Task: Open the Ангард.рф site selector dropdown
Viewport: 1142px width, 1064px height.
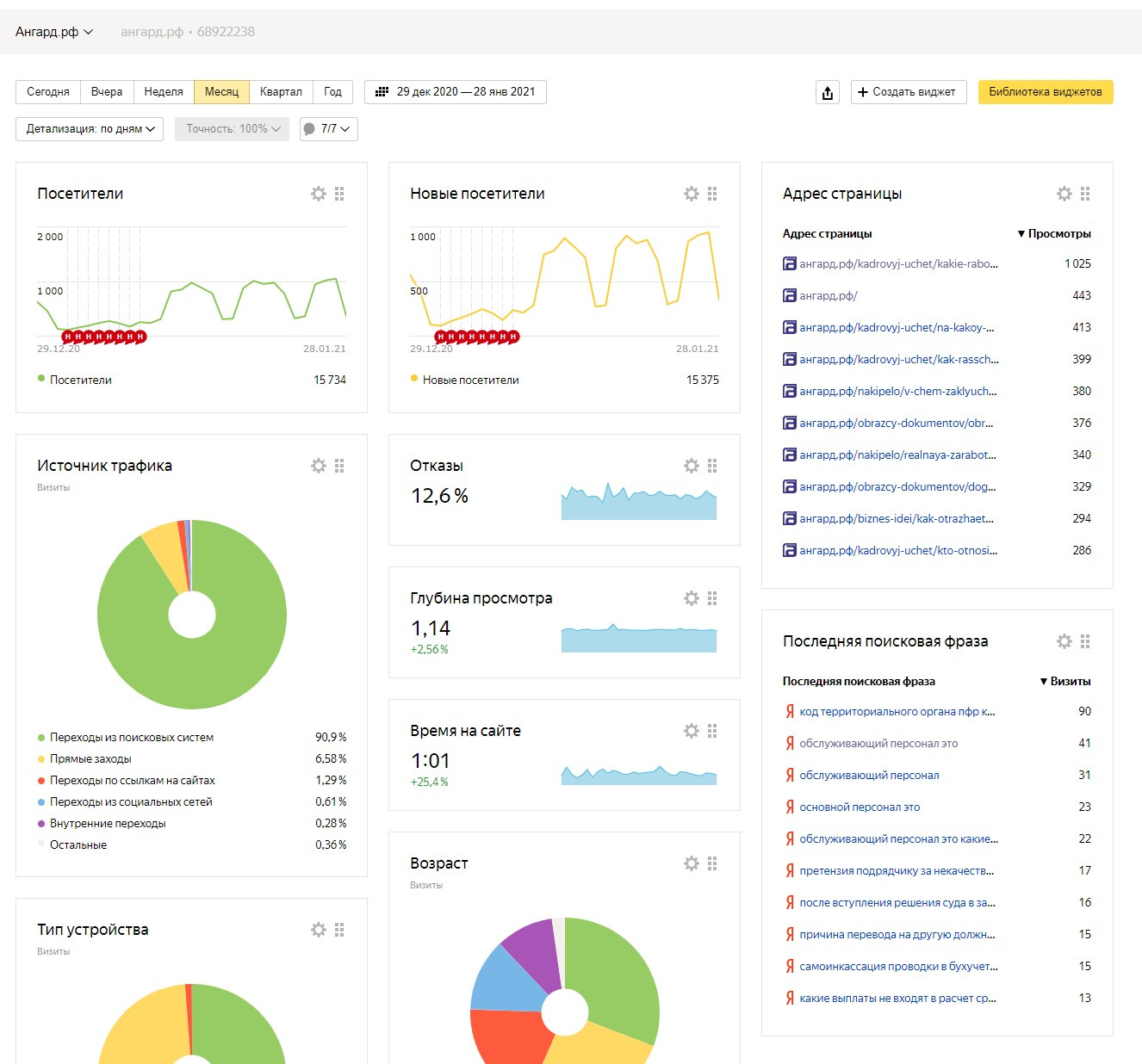Action: point(53,32)
